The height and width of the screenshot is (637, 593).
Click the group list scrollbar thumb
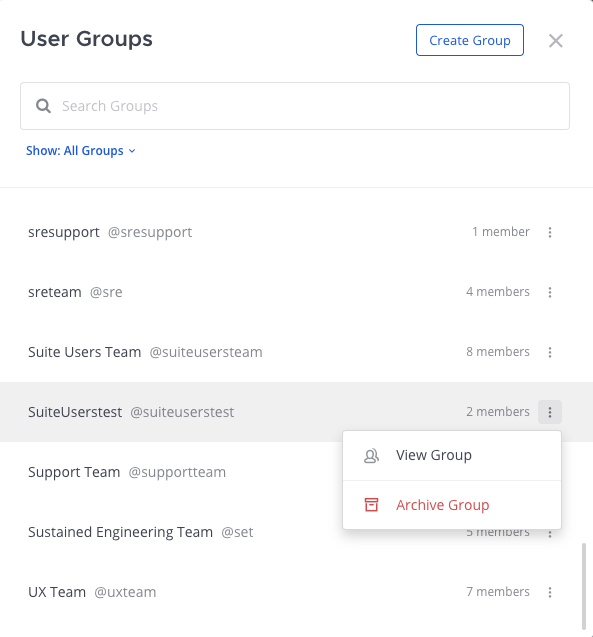tap(584, 586)
